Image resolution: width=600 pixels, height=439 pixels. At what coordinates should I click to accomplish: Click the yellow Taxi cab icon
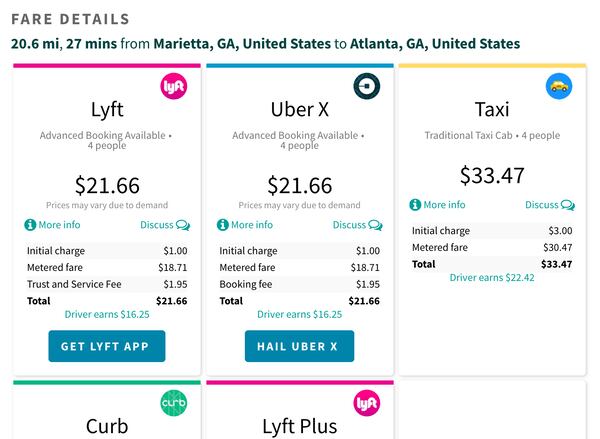point(559,87)
